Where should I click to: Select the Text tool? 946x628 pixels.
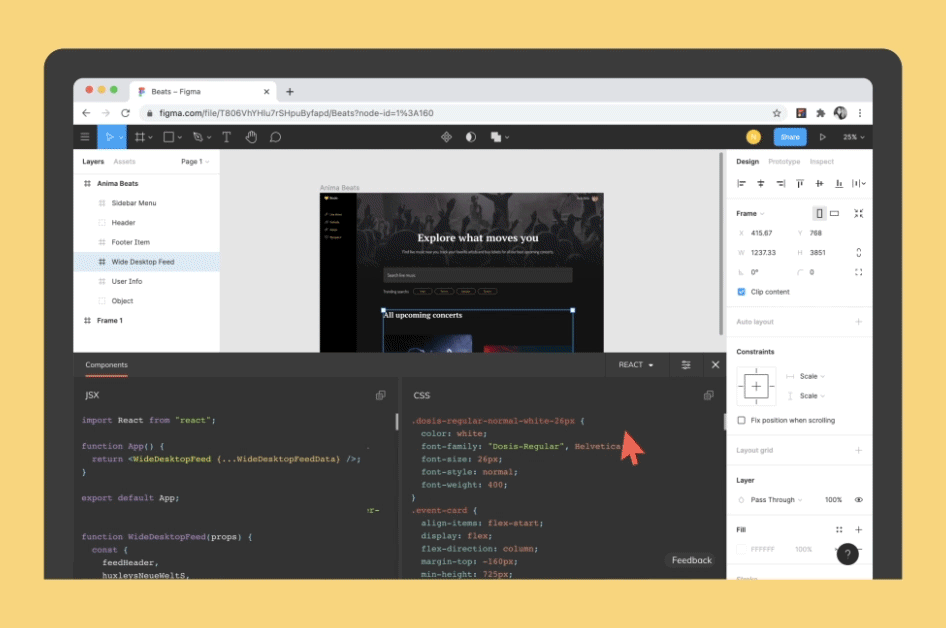pyautogui.click(x=226, y=136)
